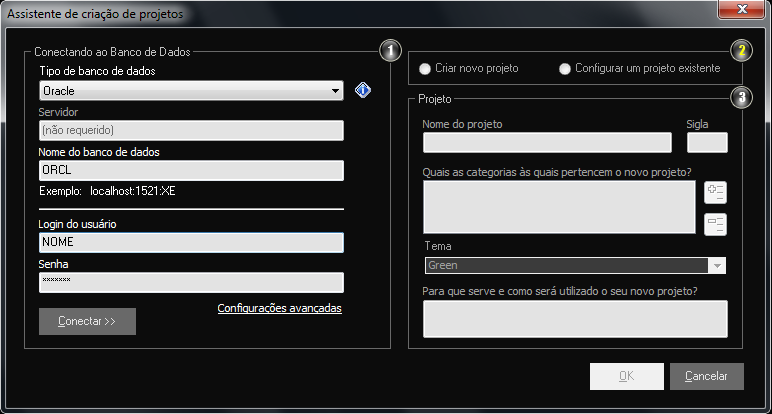Click the Sigla input box
This screenshot has width=772, height=414.
706,143
